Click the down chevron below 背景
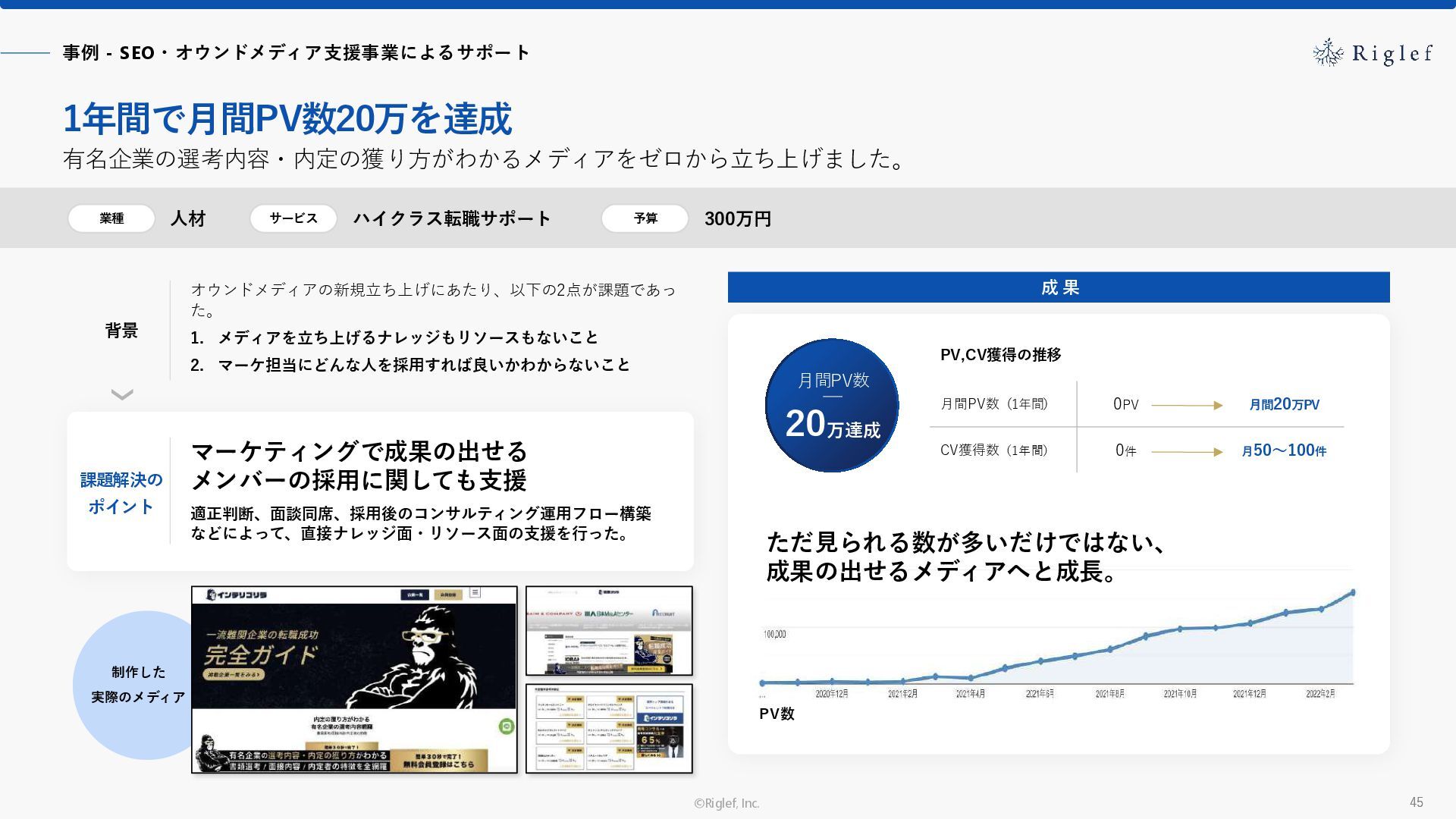The height and width of the screenshot is (819, 1456). pos(122,394)
